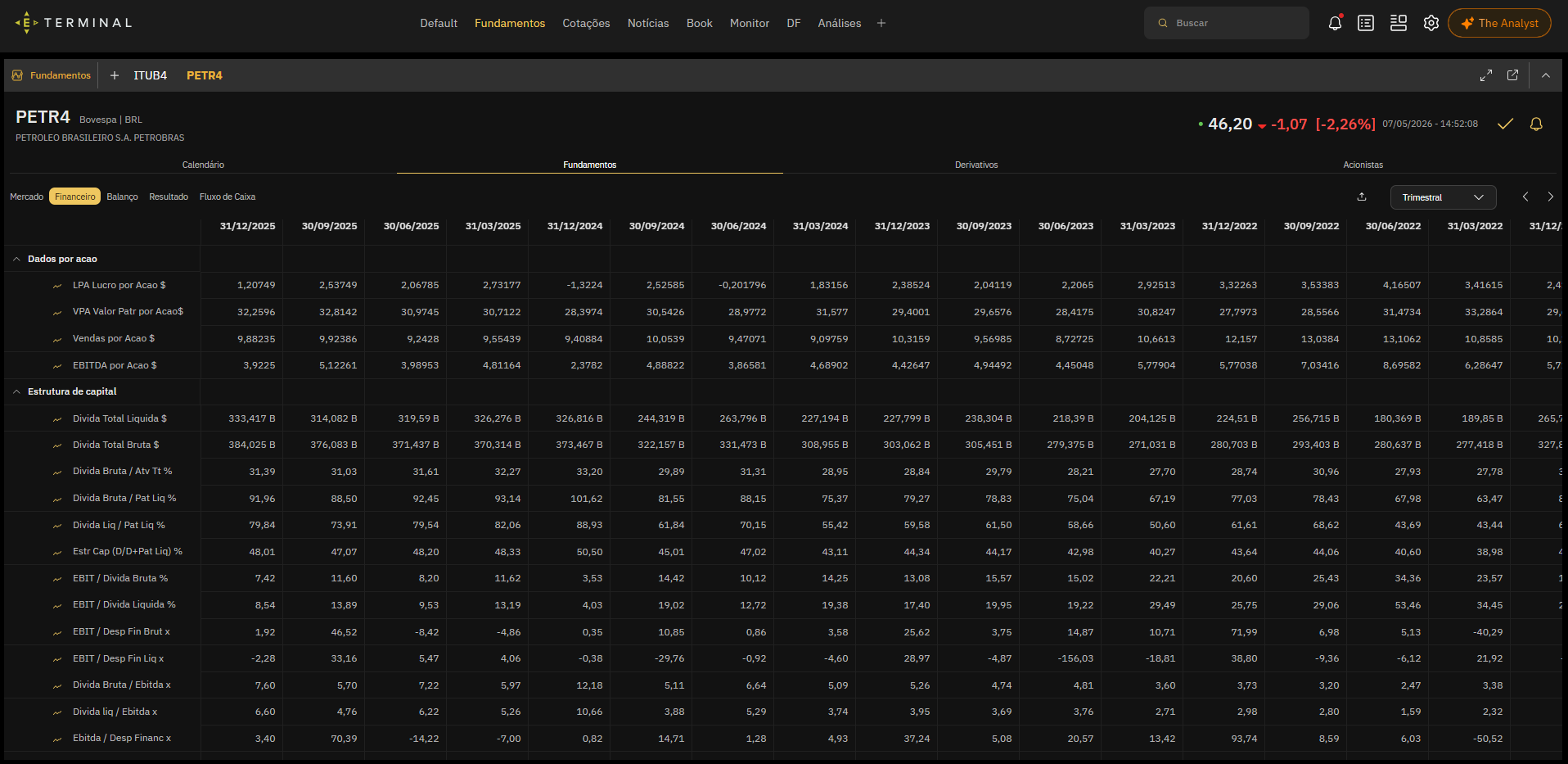Switch to Acionistas tab
The width and height of the screenshot is (1568, 764).
pos(1363,165)
